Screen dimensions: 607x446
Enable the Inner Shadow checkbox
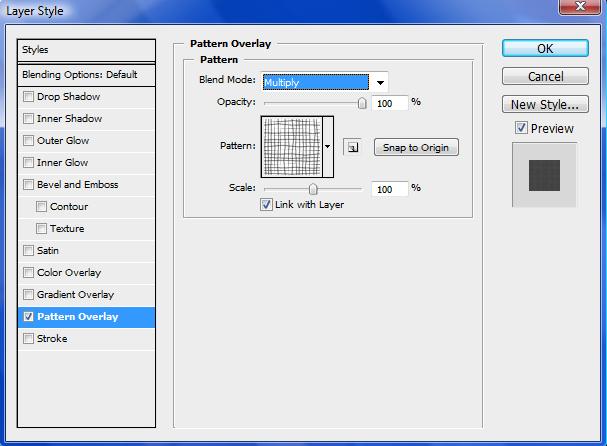coord(28,118)
